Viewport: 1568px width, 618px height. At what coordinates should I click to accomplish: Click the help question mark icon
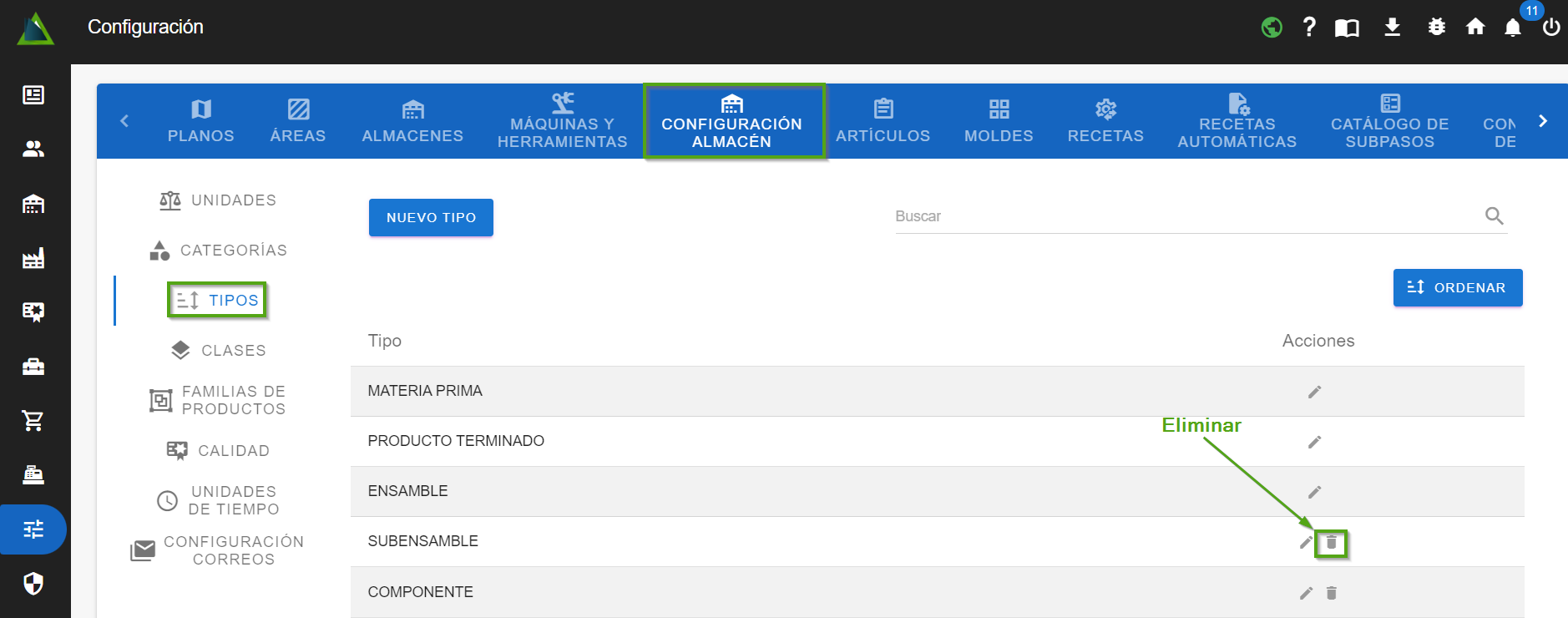pyautogui.click(x=1309, y=27)
